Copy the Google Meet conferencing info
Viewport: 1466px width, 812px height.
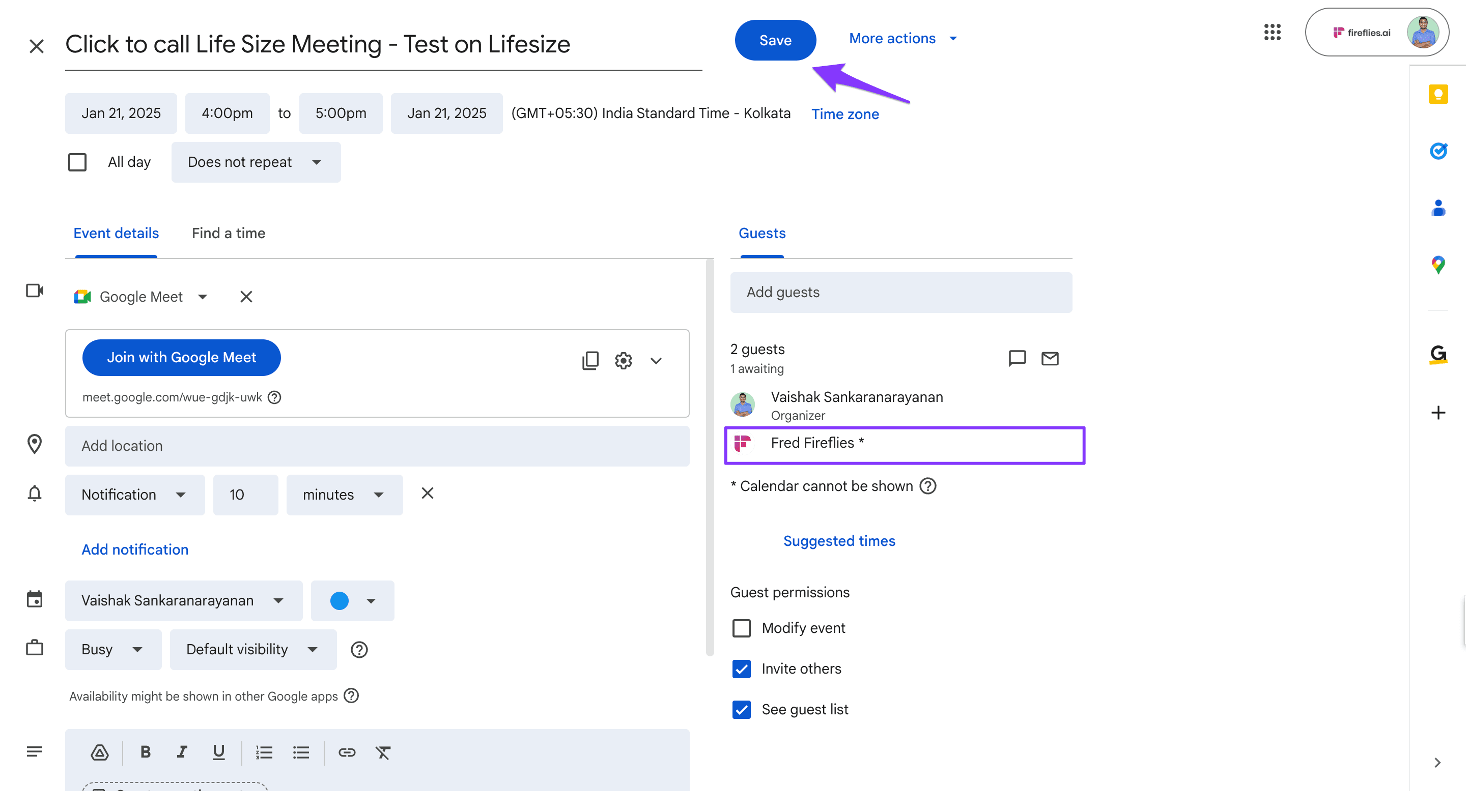coord(590,361)
